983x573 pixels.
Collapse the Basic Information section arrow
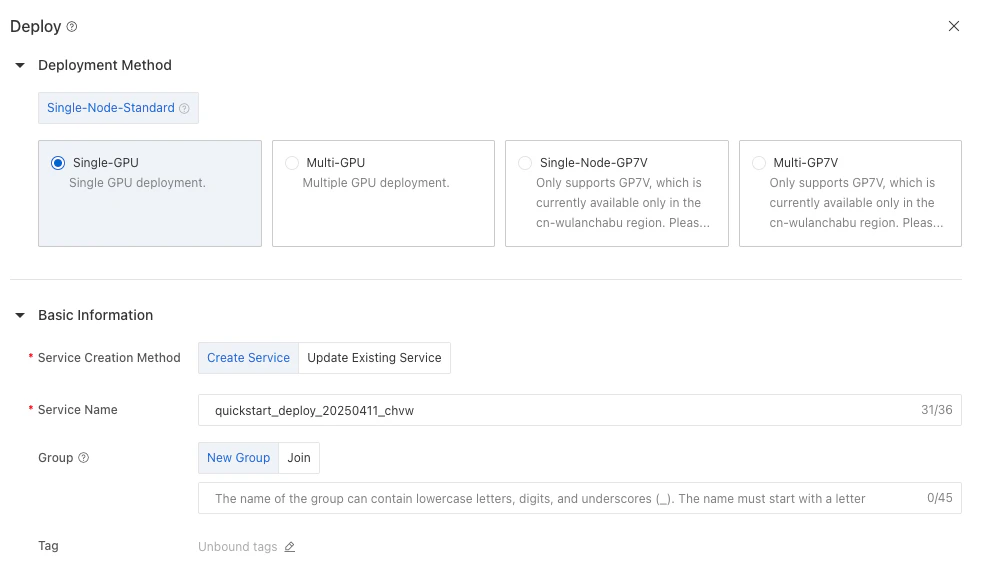tap(20, 315)
